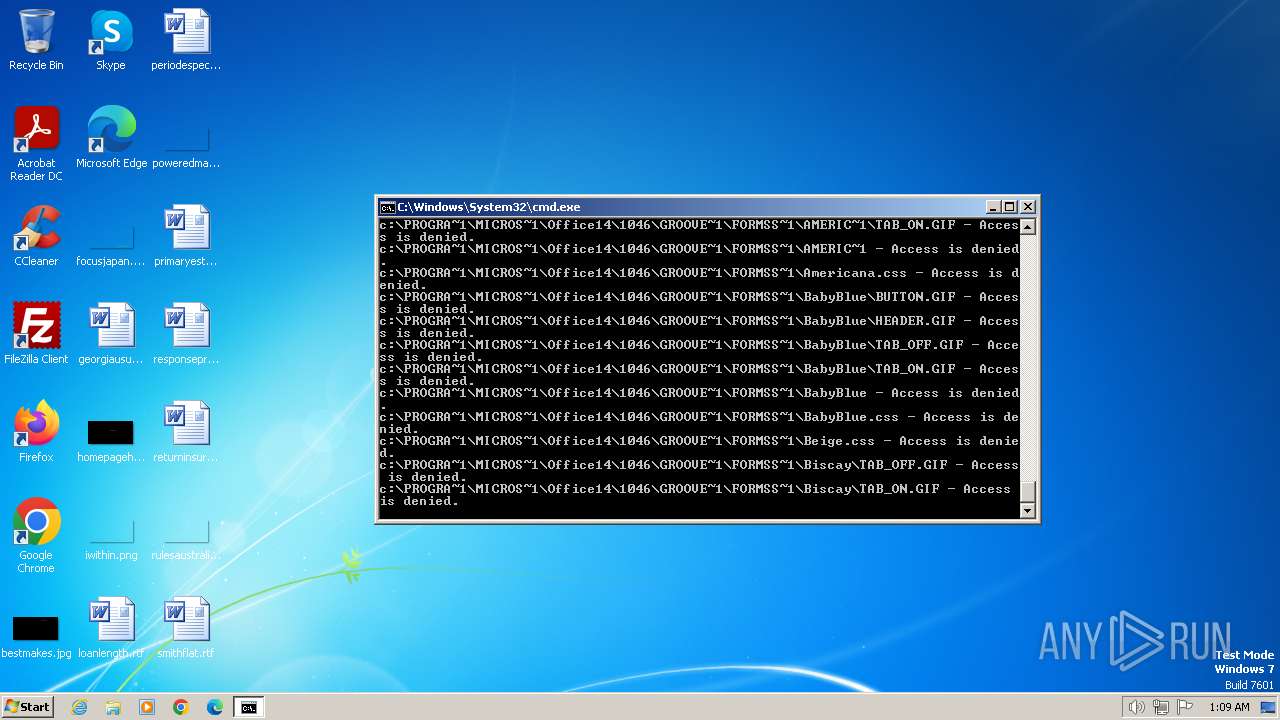Click the BabyBlue.css output line
This screenshot has height=720, width=1280.
(x=699, y=423)
